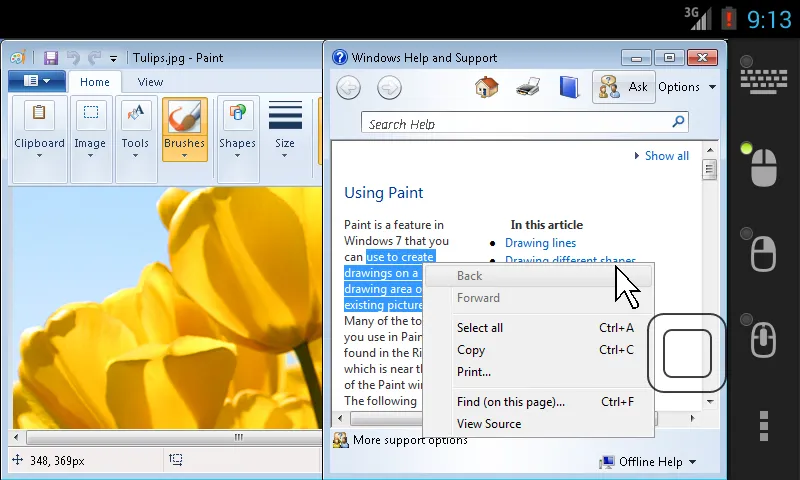The height and width of the screenshot is (480, 800).
Task: Toggle the on-screen keyboard icon
Action: click(763, 81)
